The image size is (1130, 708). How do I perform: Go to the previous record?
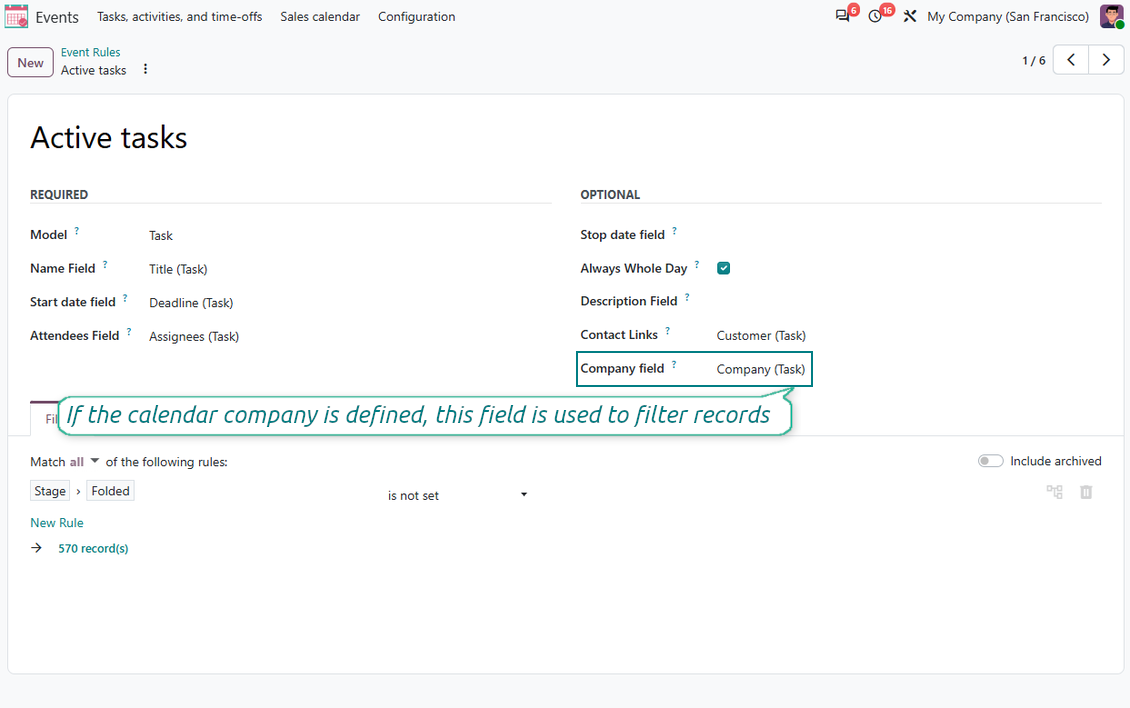tap(1071, 60)
